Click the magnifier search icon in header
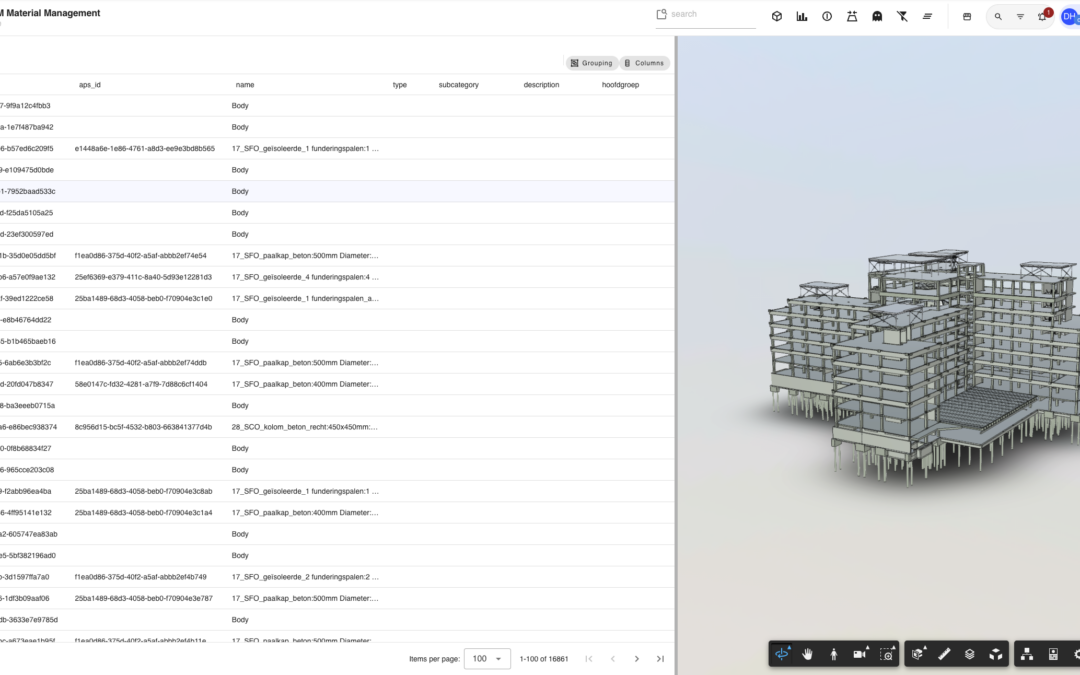Viewport: 1080px width, 675px height. tap(998, 17)
